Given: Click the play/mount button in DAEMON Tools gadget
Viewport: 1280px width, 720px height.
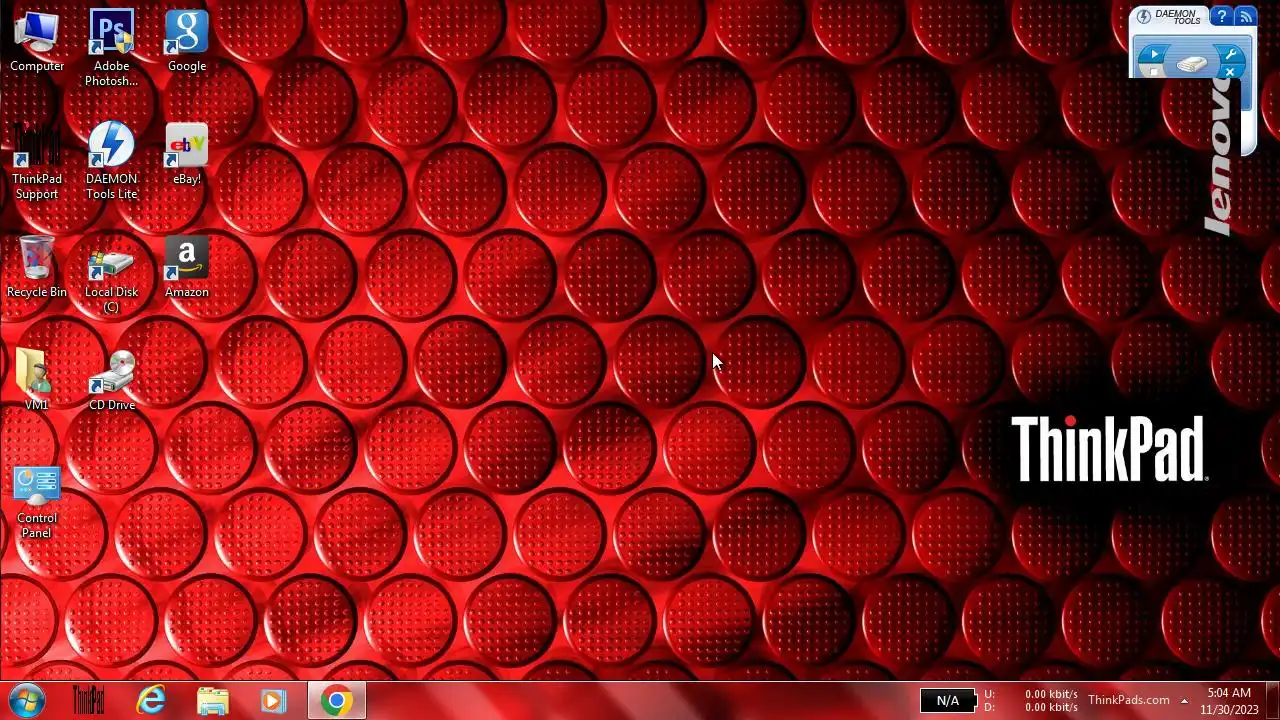Looking at the screenshot, I should [1154, 55].
